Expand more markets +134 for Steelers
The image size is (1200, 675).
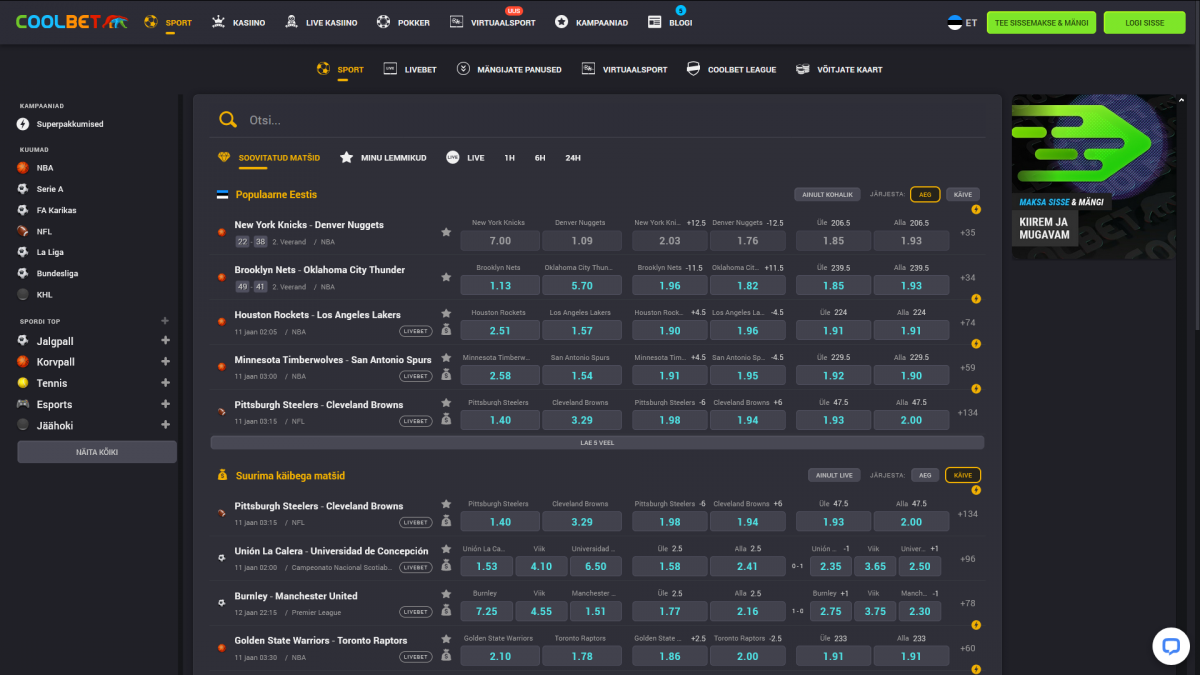point(967,413)
